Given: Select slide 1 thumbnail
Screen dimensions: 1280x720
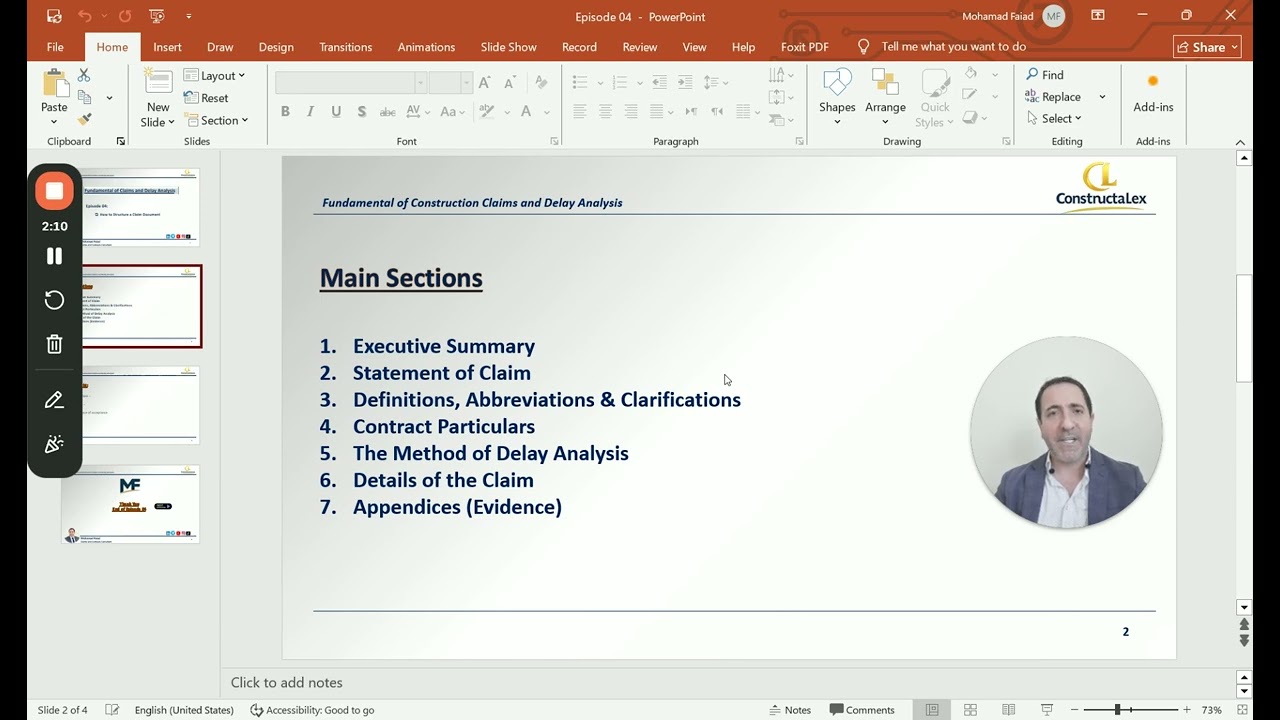Looking at the screenshot, I should [x=140, y=206].
